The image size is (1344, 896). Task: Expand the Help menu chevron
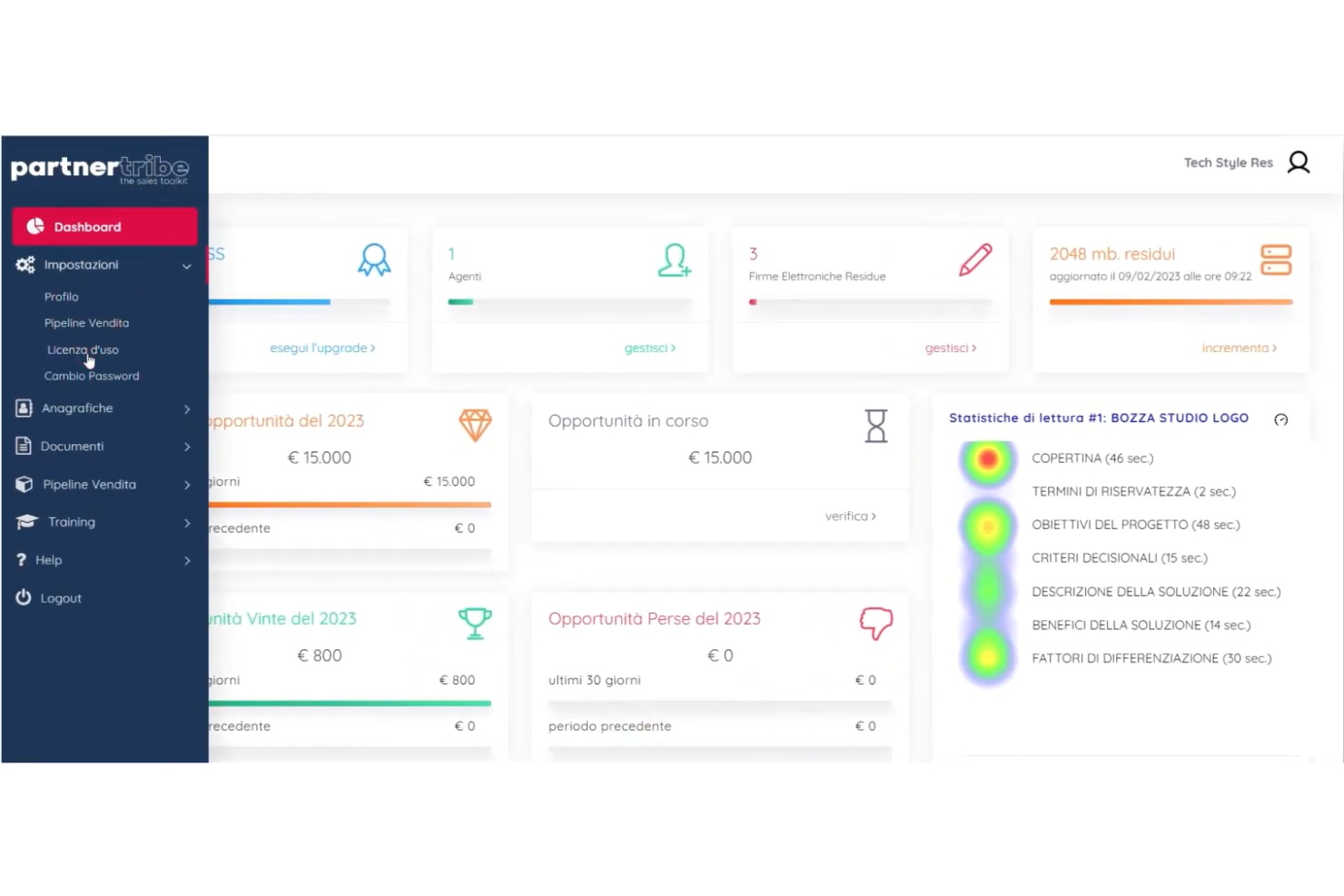point(186,560)
